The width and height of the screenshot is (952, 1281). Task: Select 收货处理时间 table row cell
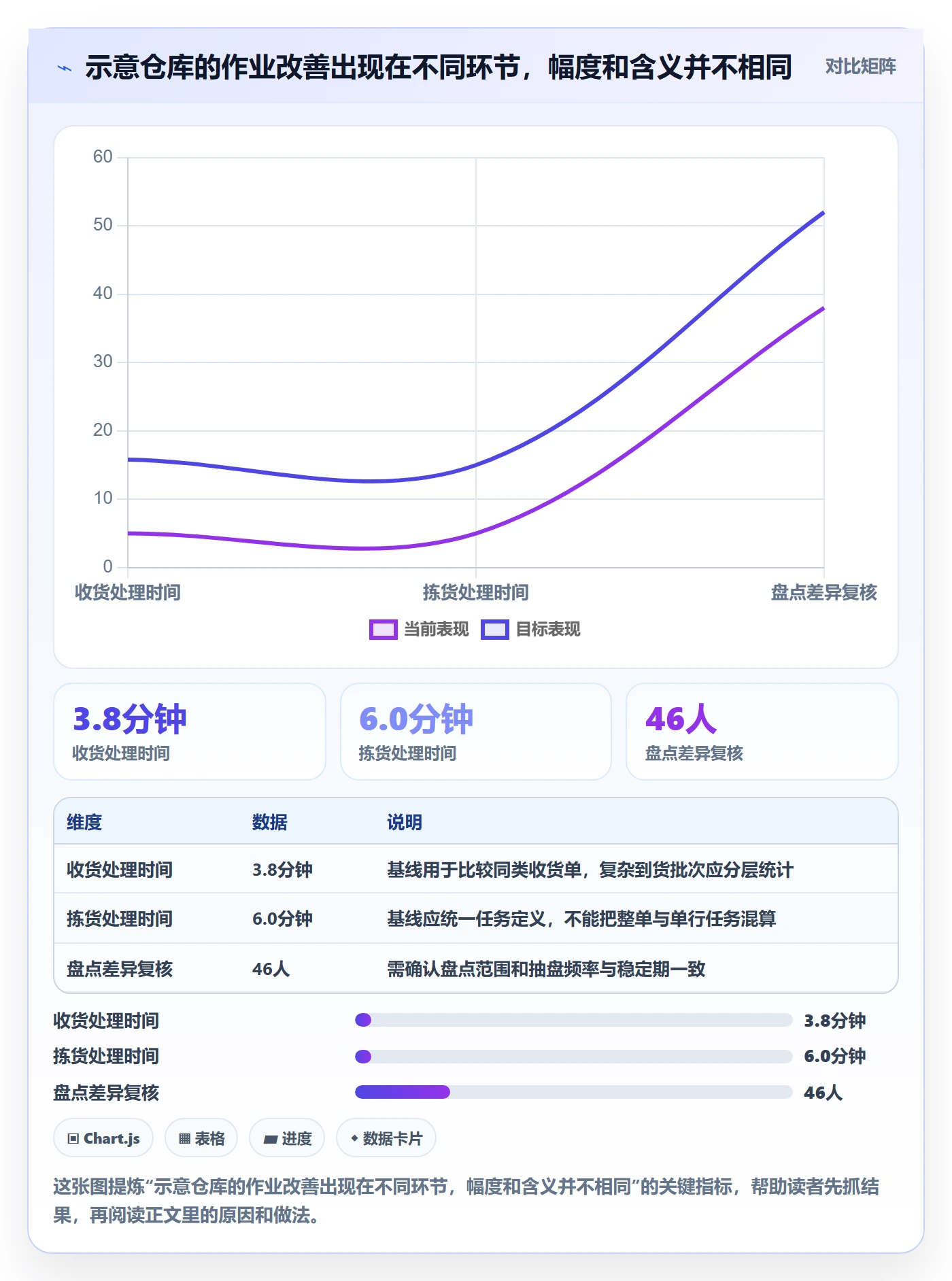[x=120, y=870]
